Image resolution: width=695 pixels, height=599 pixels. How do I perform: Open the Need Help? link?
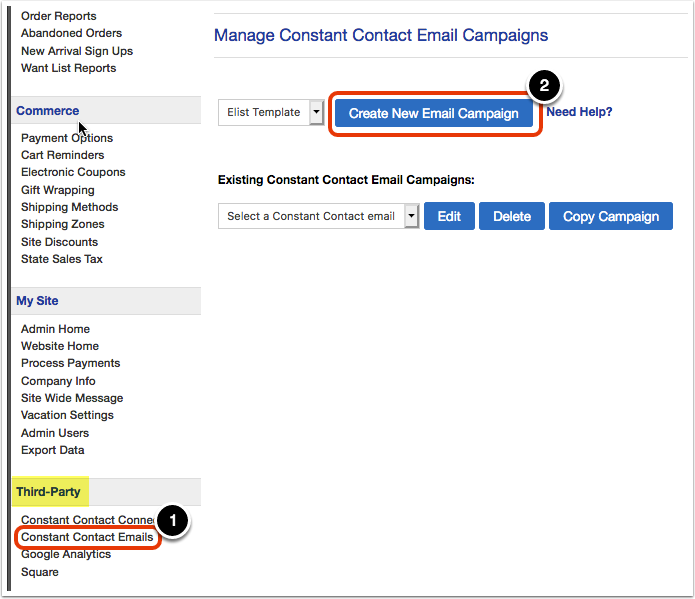579,112
